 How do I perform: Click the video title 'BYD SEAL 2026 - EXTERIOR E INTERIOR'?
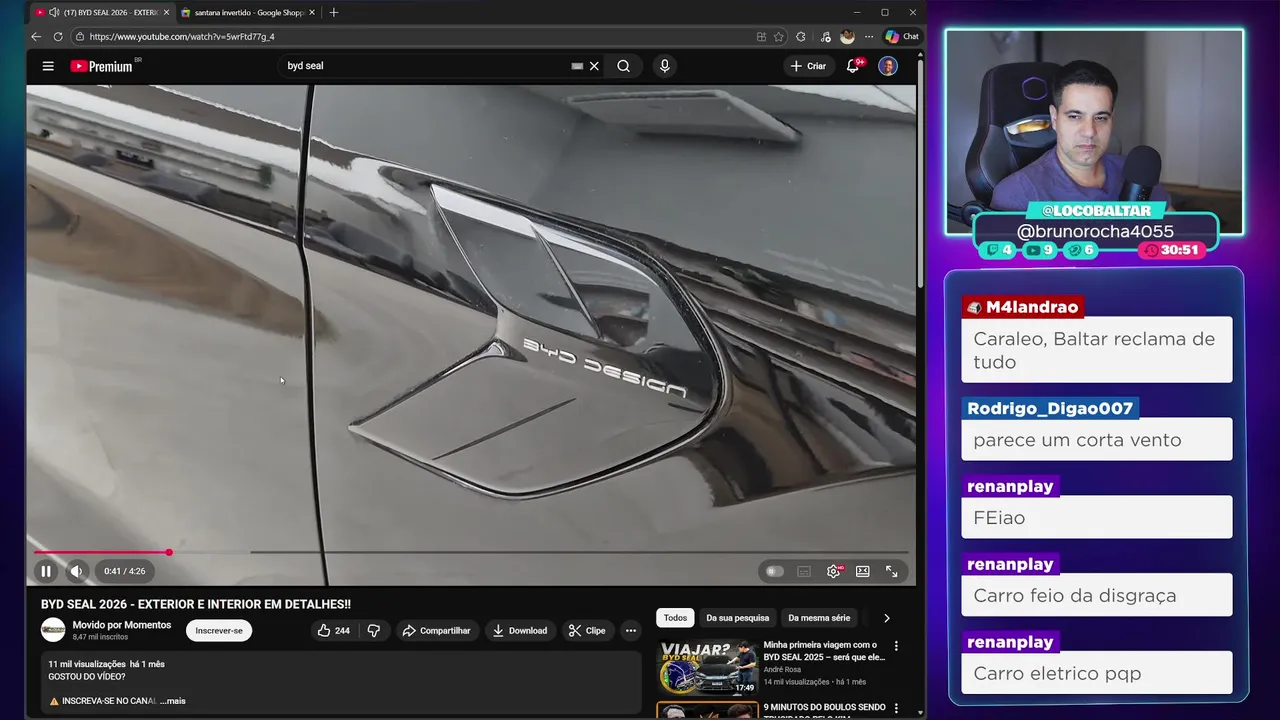click(x=196, y=604)
